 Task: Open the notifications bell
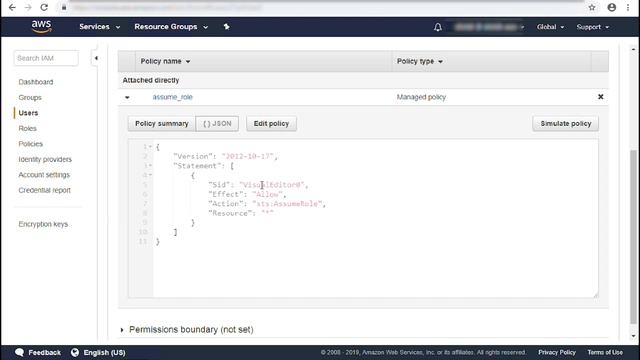[438, 27]
